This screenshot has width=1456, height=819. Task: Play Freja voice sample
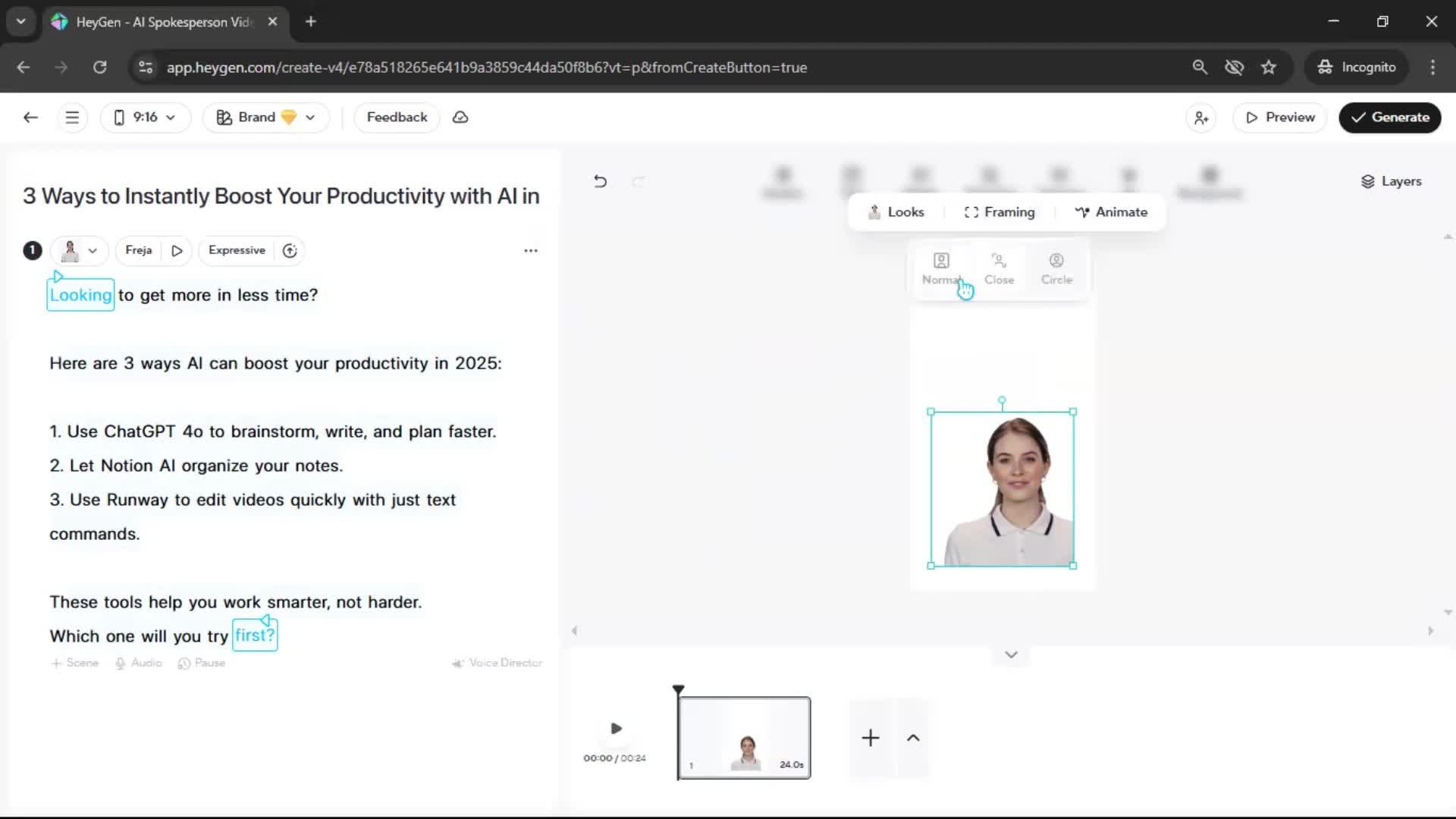[177, 251]
